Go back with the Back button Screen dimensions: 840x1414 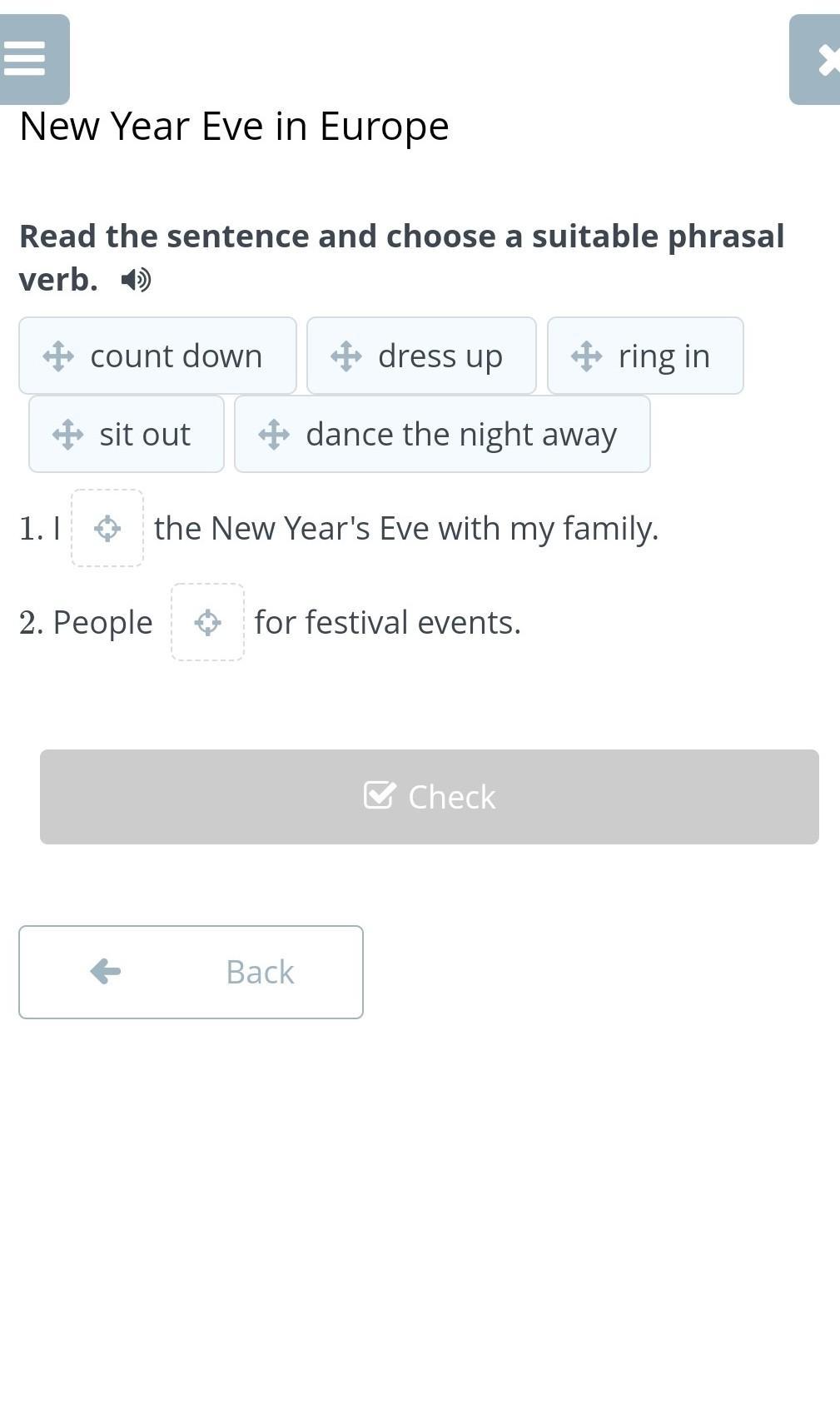tap(191, 972)
